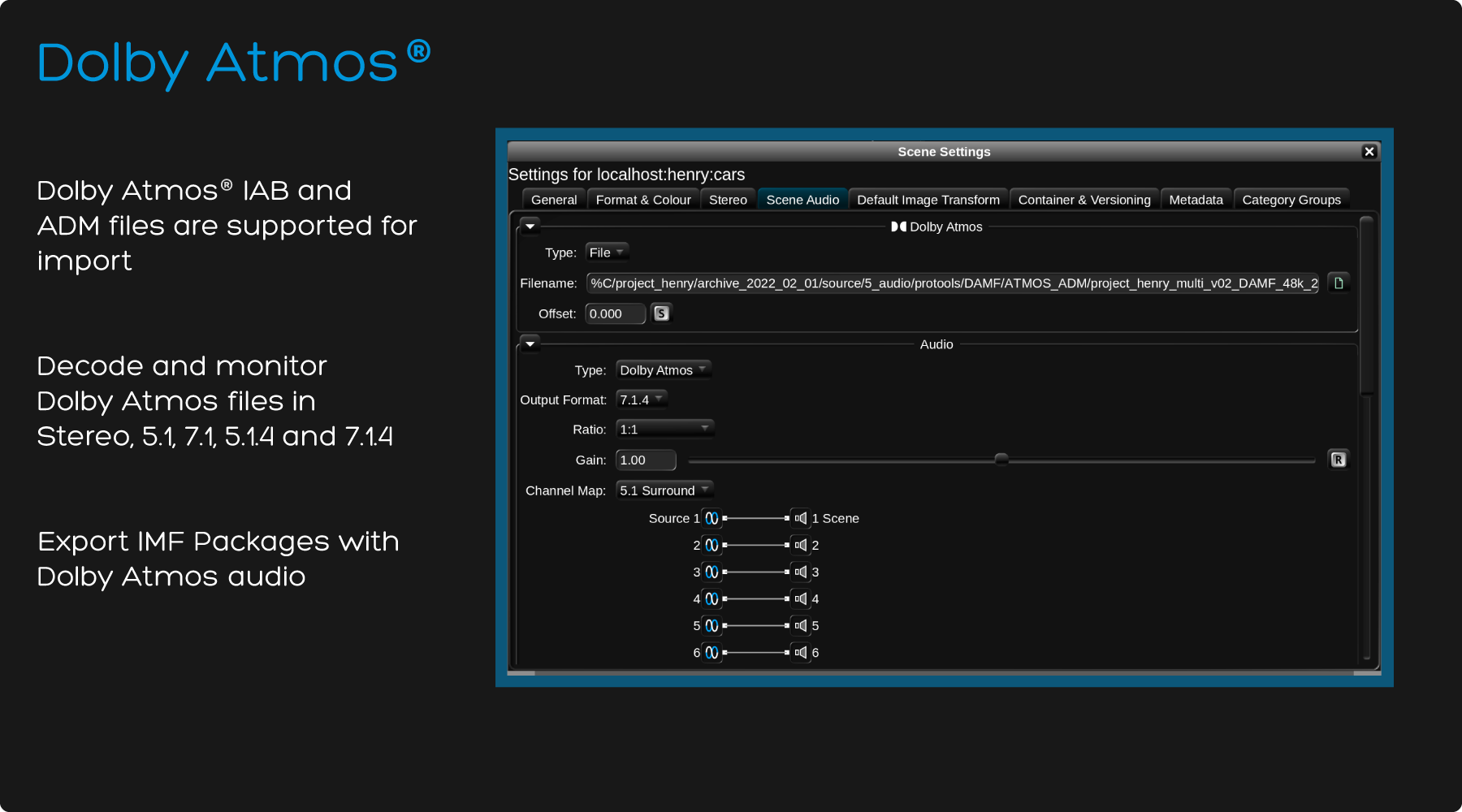
Task: Switch to Format & Colour tab
Action: [643, 200]
